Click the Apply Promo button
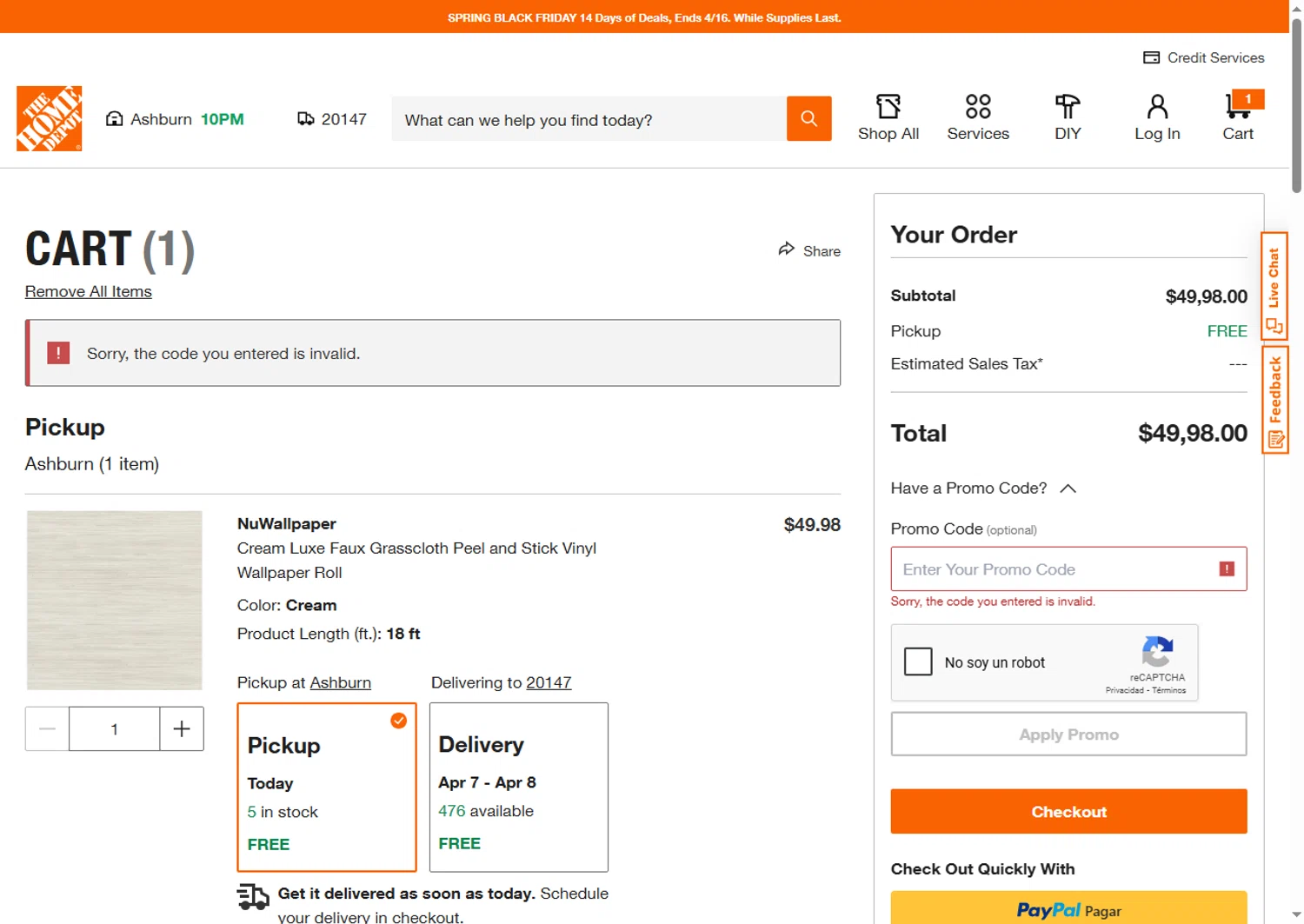This screenshot has width=1304, height=924. point(1068,735)
